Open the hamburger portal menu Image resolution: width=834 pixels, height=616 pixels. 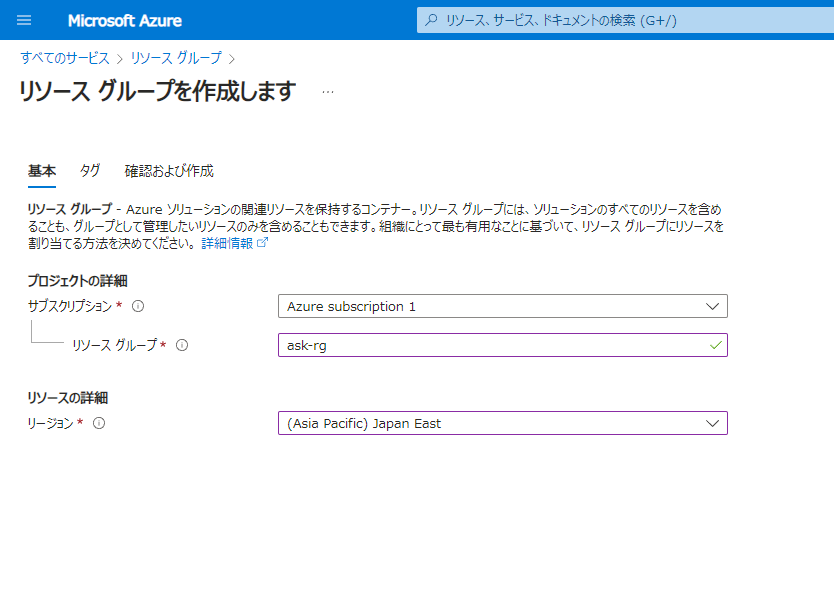(24, 20)
